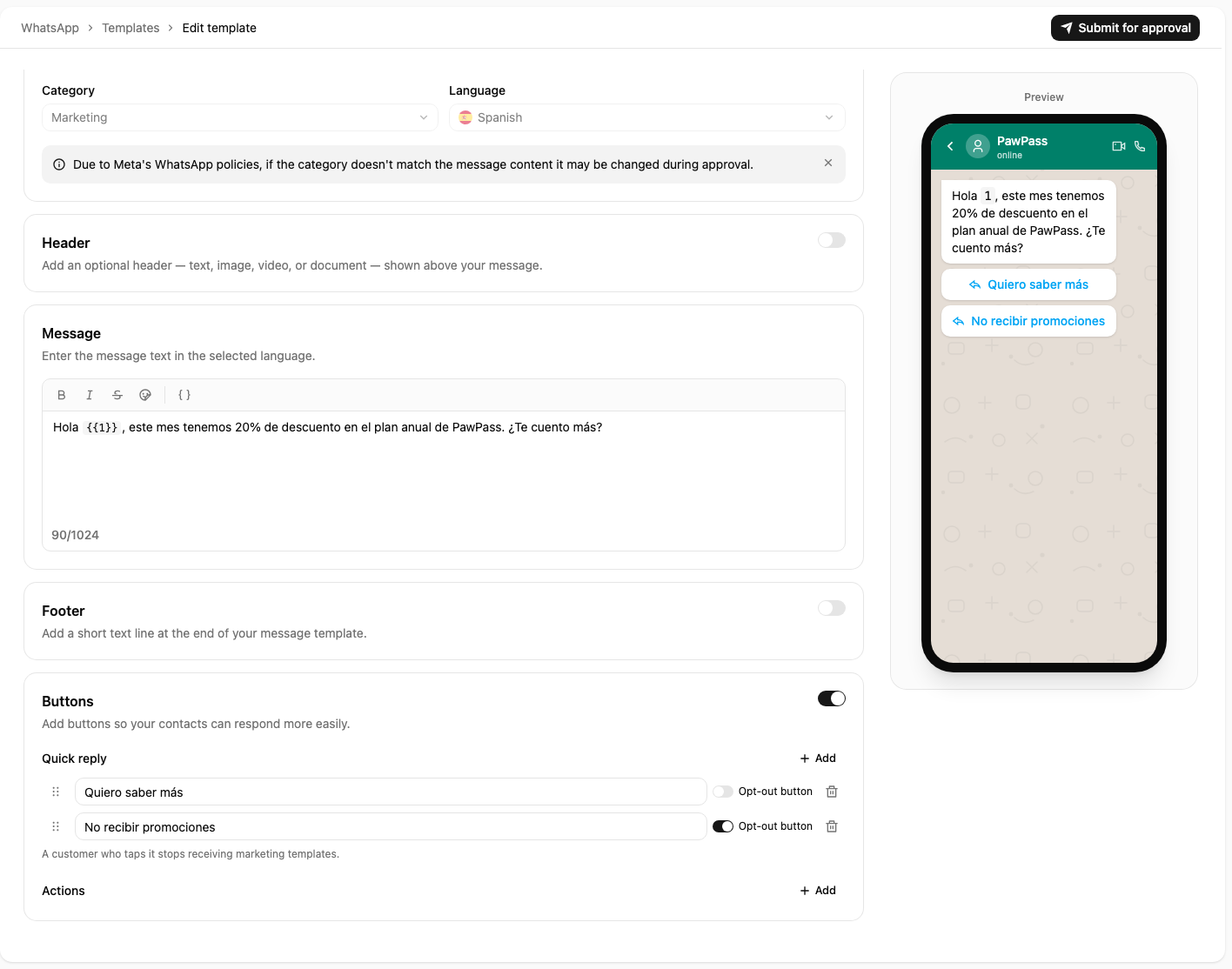Delete the 'Quiero saber más' quick reply
This screenshot has height=969, width=1232.
[x=832, y=792]
